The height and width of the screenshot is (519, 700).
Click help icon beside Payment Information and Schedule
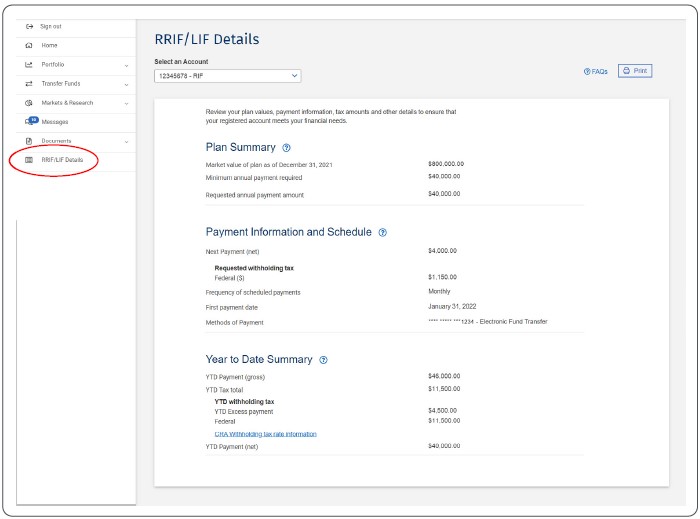(x=382, y=232)
